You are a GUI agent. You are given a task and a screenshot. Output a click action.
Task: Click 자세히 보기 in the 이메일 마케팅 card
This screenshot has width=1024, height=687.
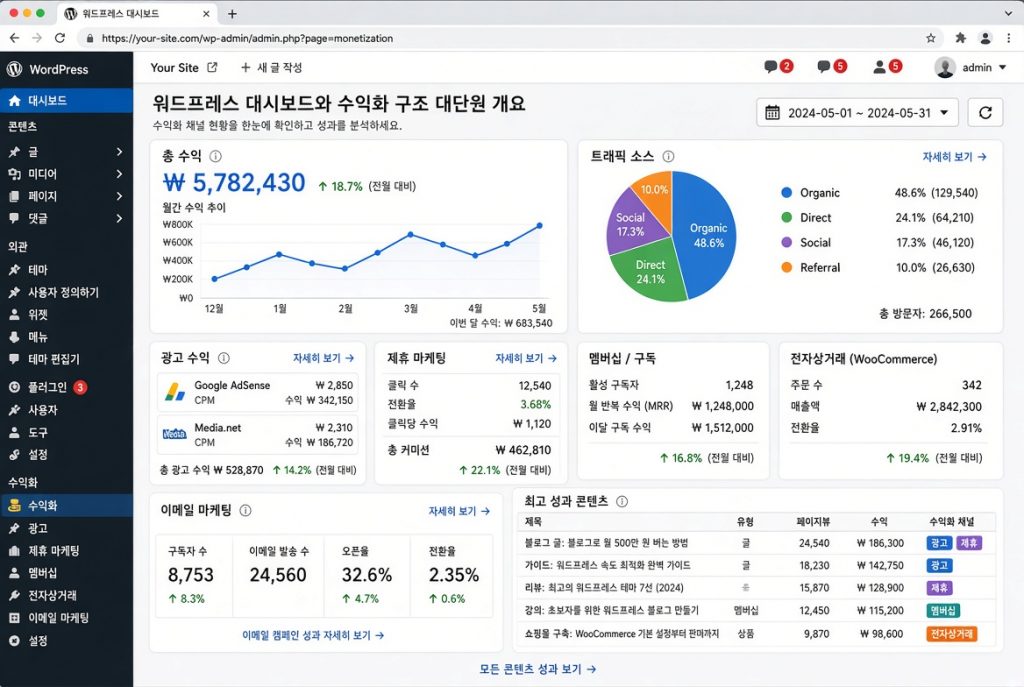[x=459, y=511]
